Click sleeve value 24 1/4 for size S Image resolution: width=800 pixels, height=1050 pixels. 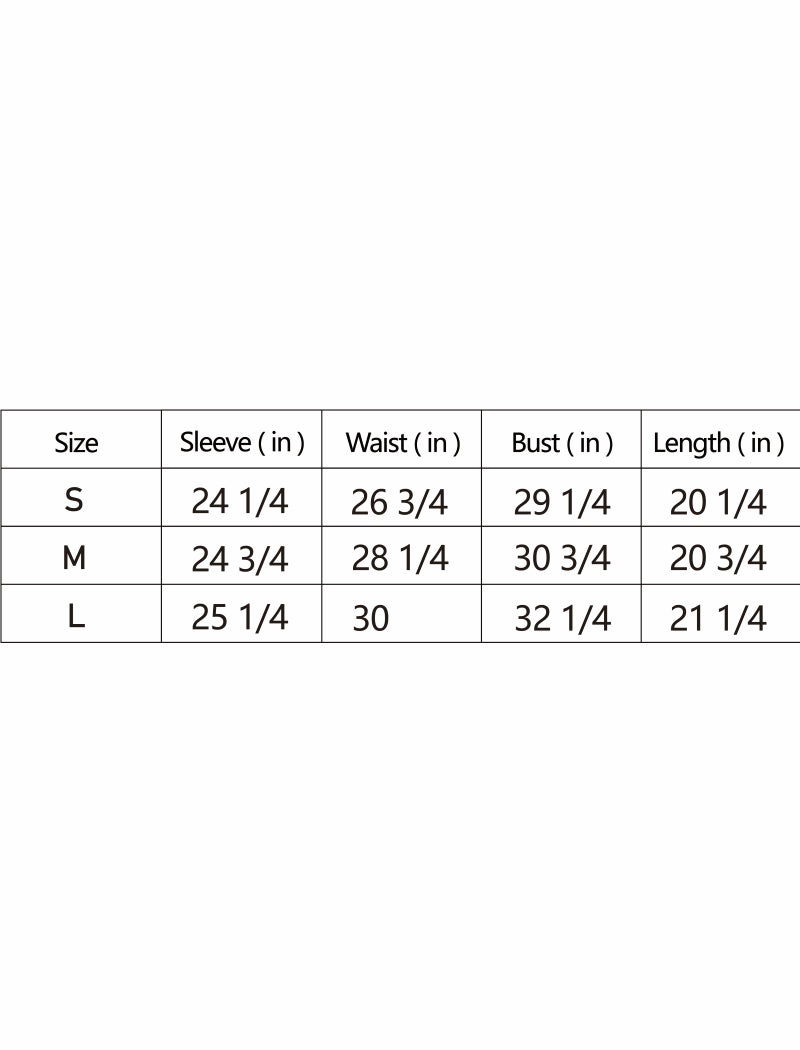240,501
